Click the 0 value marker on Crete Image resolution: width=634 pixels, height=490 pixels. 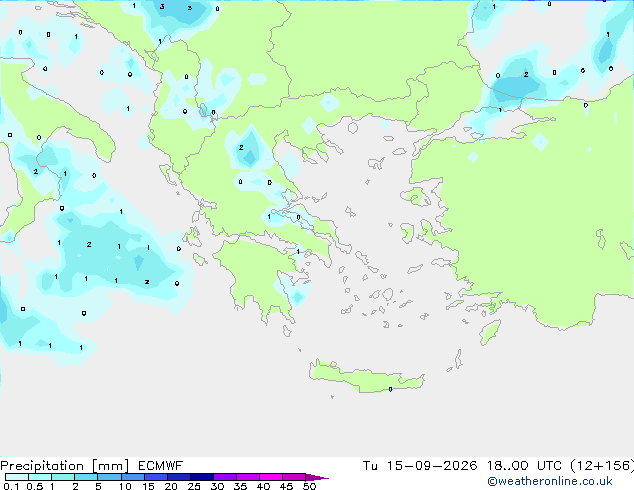(x=390, y=389)
